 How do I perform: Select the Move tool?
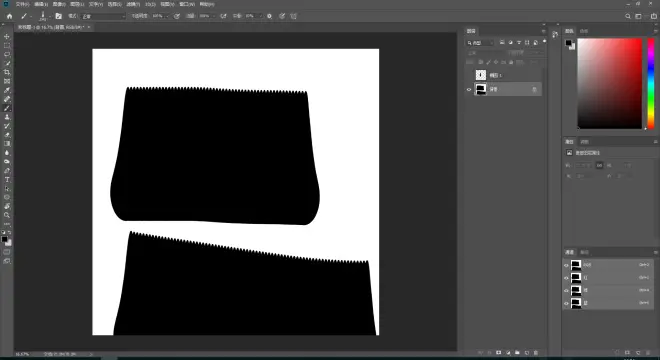coord(7,37)
